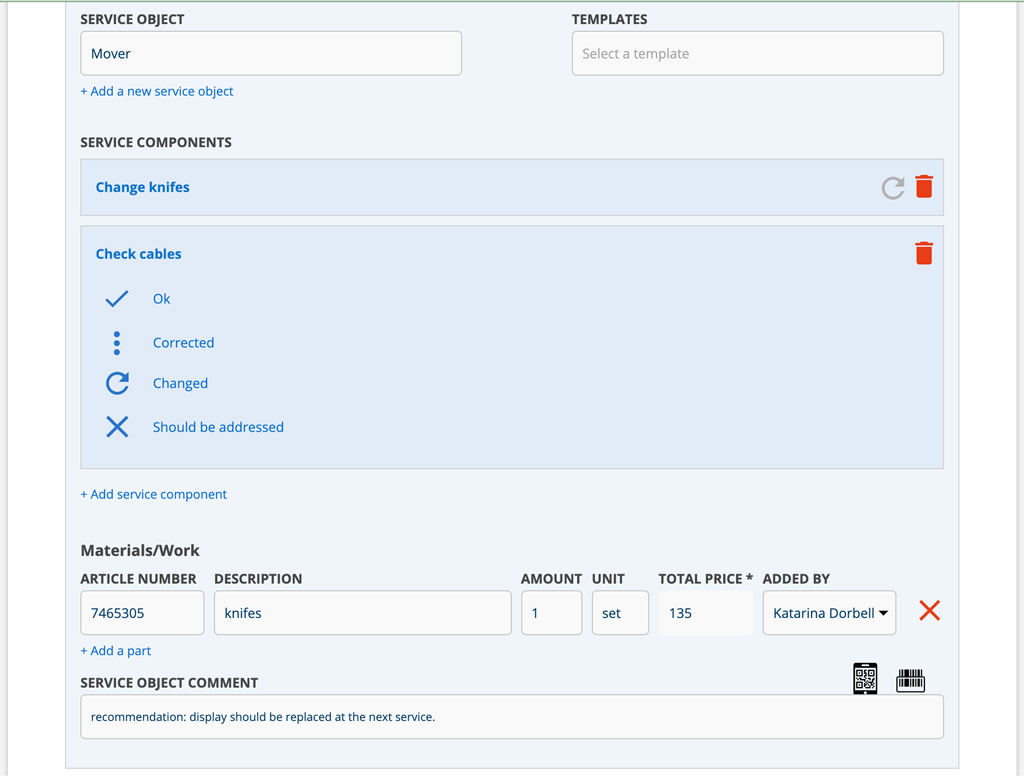Click Add a new service object link
Screen dimensions: 1024x778
pos(157,91)
